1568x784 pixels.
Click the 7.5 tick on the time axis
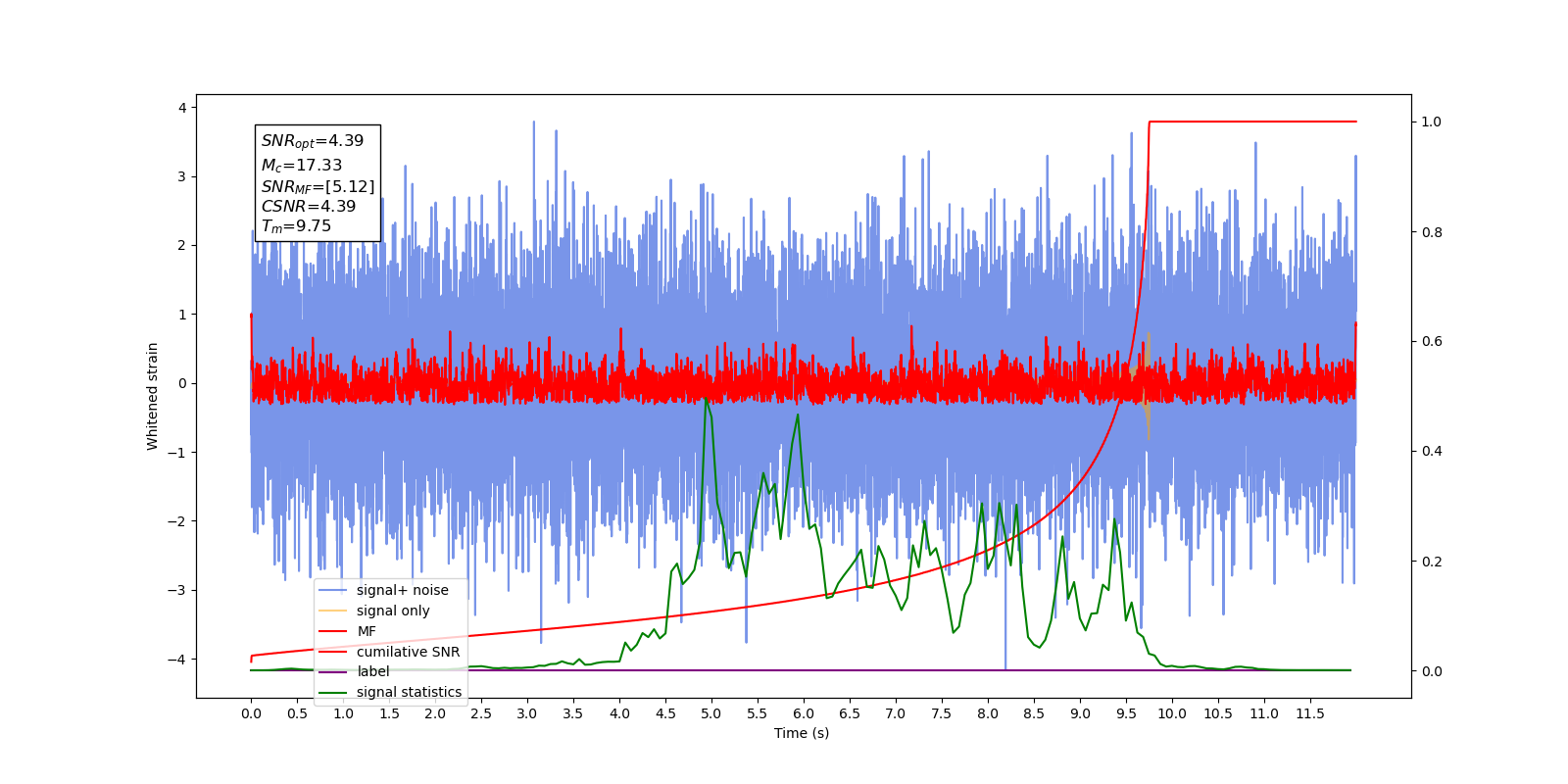coord(942,713)
